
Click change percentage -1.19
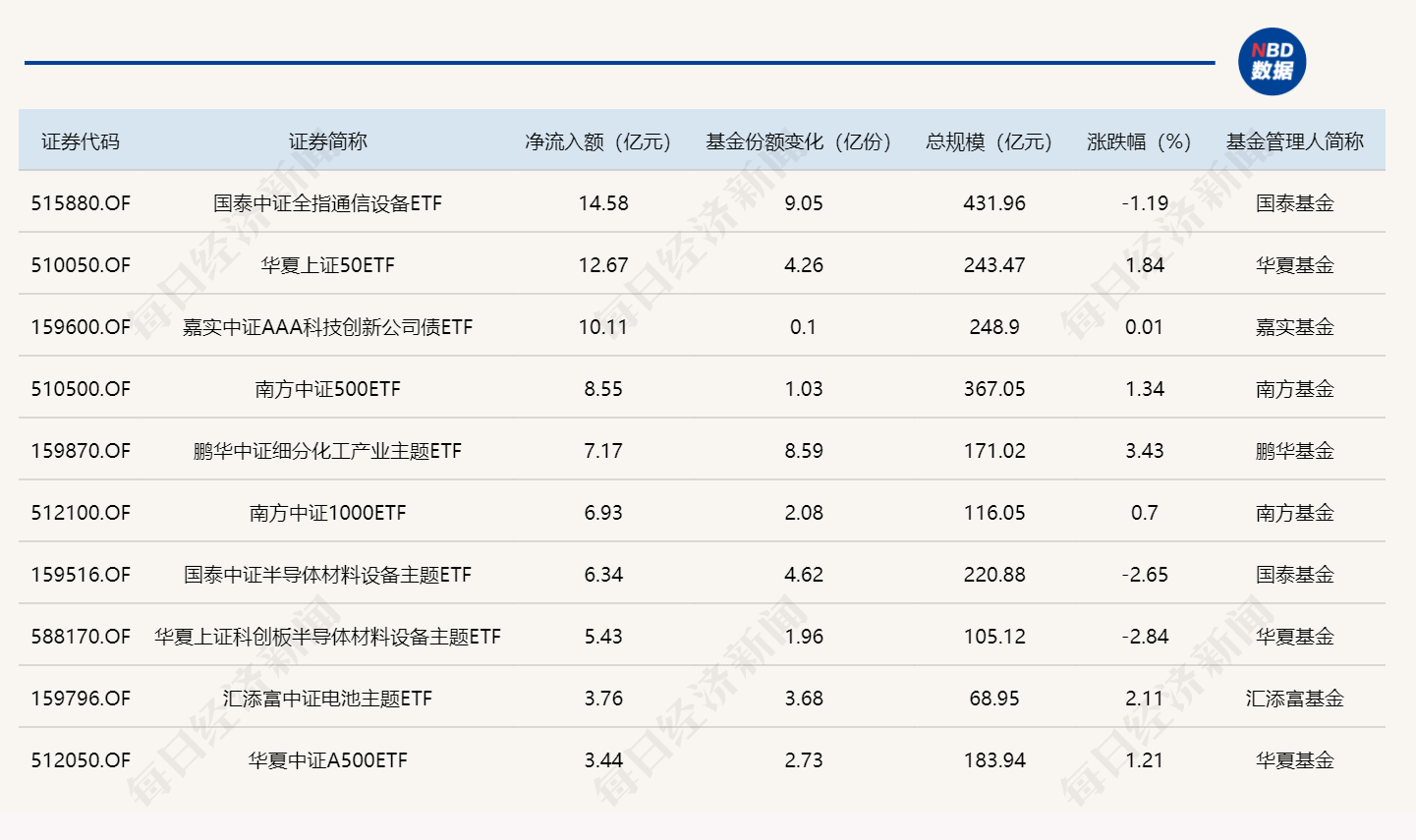coord(1145,203)
